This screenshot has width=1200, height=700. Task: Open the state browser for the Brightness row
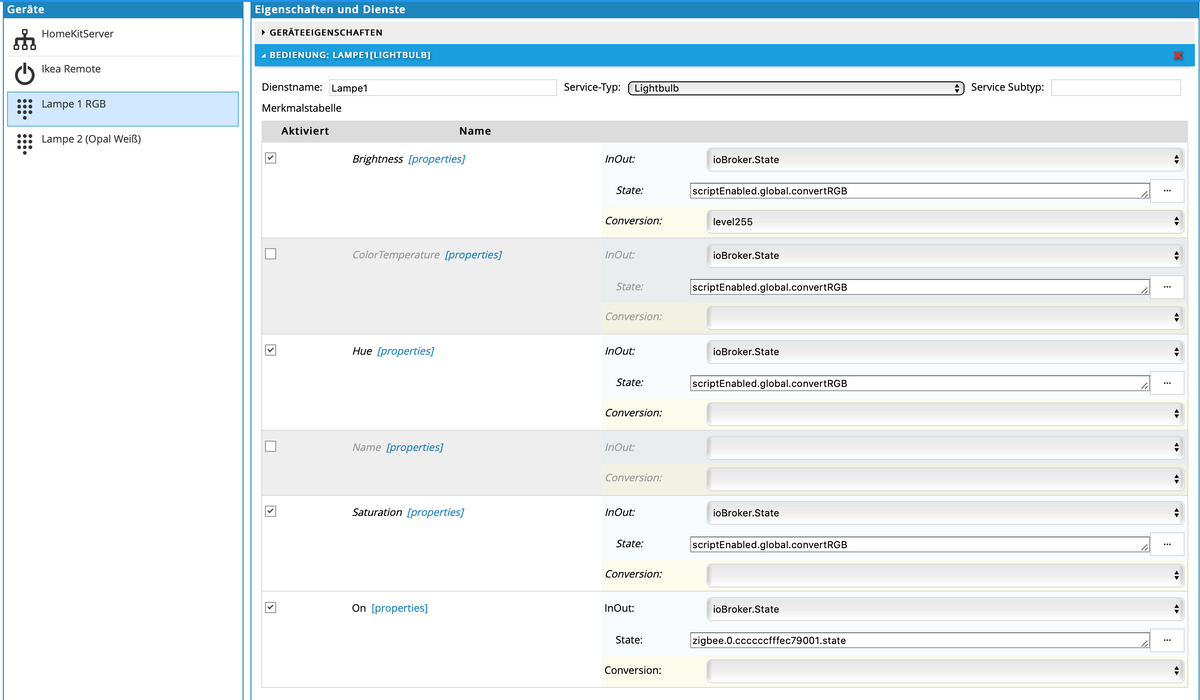point(1167,190)
